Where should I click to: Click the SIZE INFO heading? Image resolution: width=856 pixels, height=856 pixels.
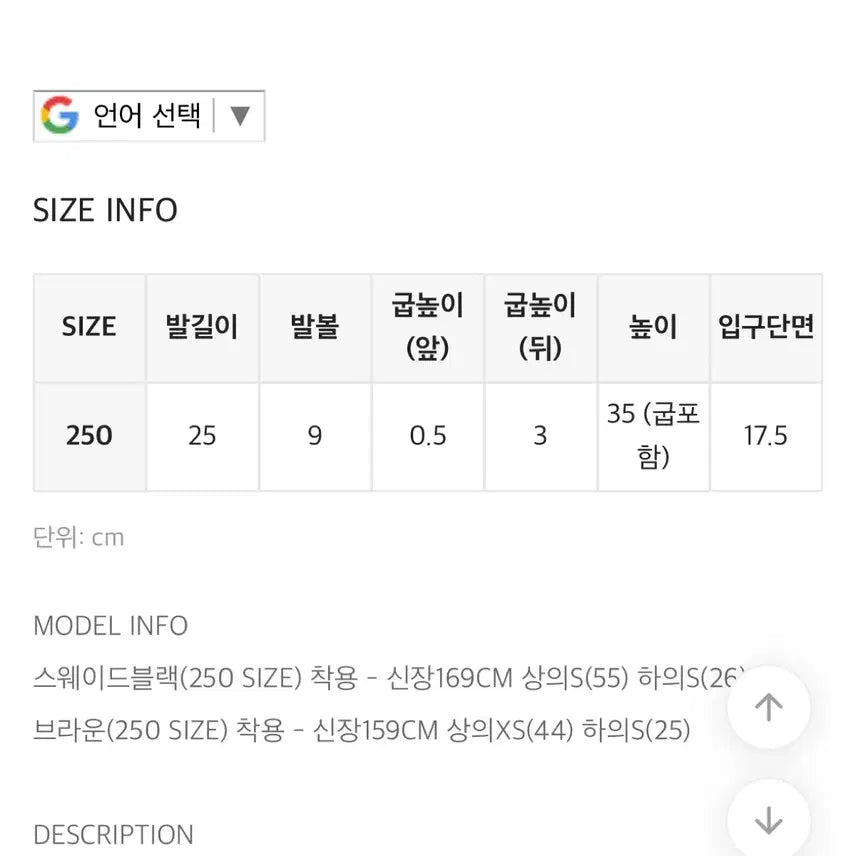pos(106,210)
